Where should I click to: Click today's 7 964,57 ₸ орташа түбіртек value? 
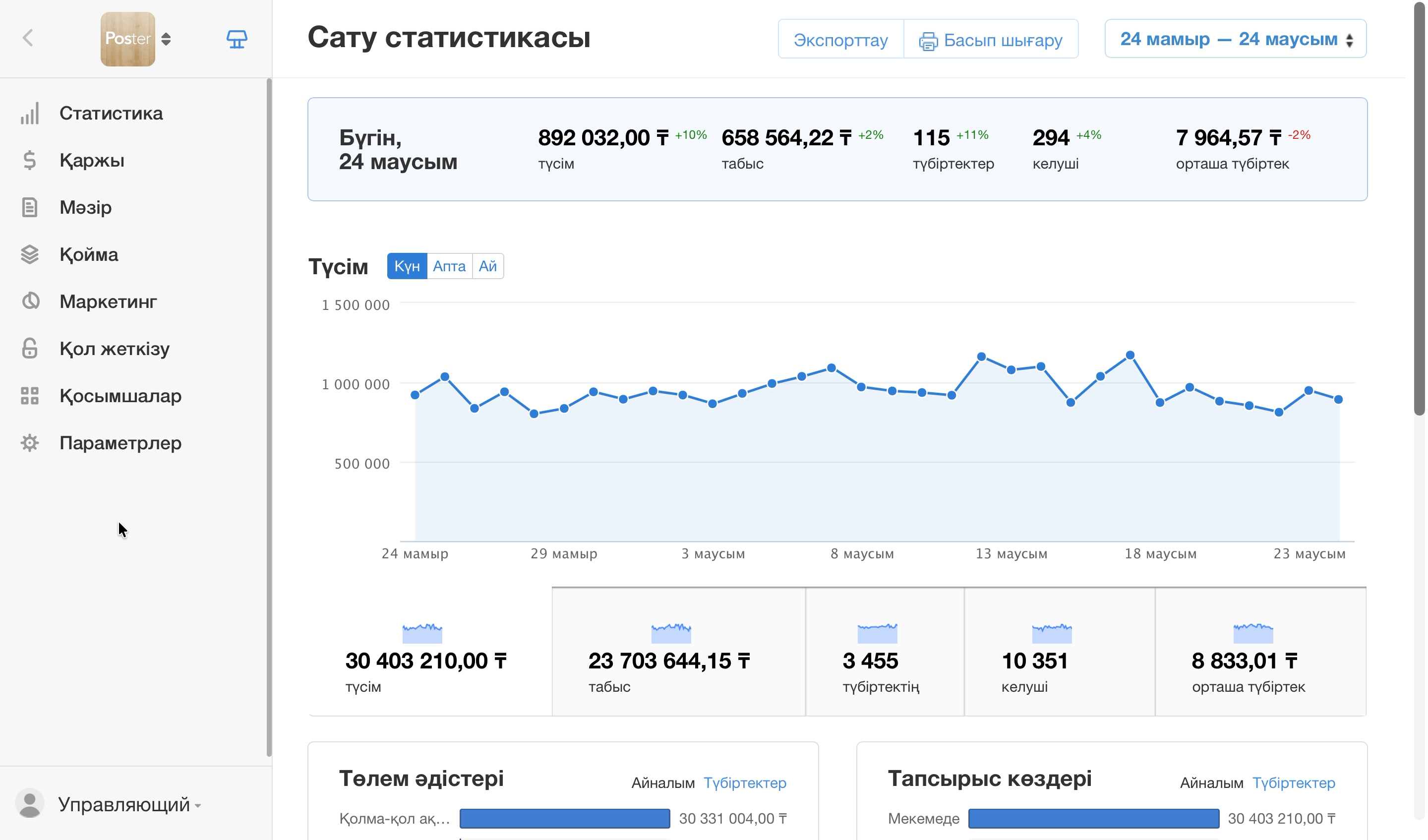pos(1229,138)
